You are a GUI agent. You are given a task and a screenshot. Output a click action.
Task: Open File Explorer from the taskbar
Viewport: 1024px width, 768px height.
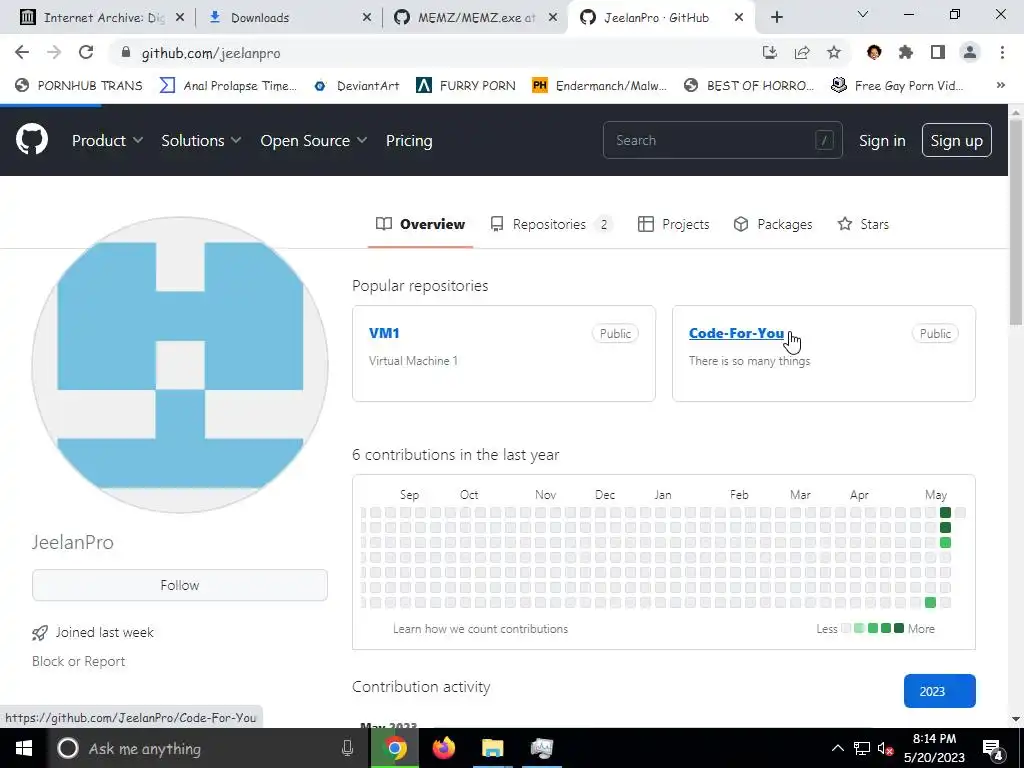coord(492,748)
